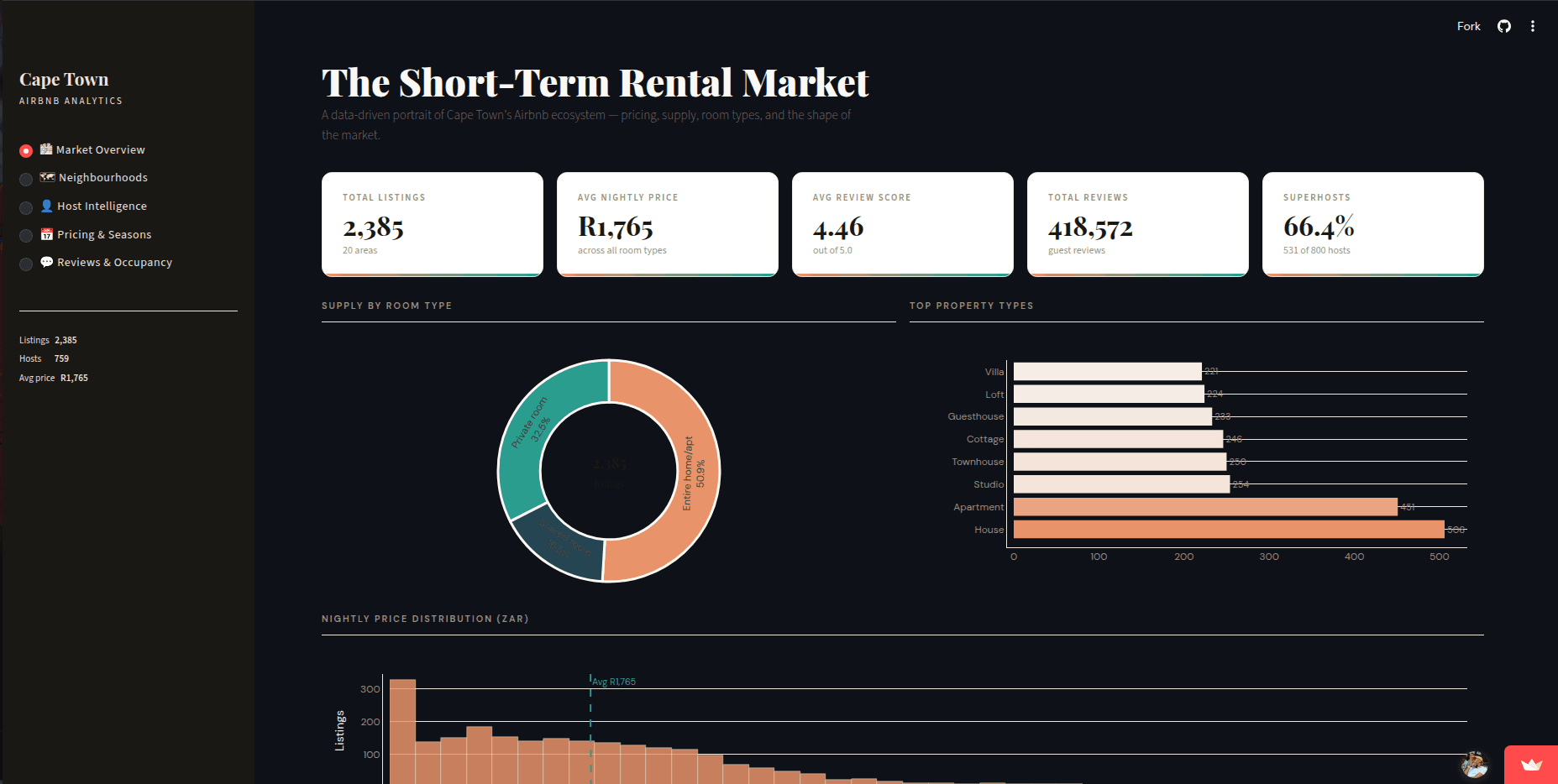Click the Avg Nightly Price R1,765 value
1558x784 pixels.
[616, 227]
